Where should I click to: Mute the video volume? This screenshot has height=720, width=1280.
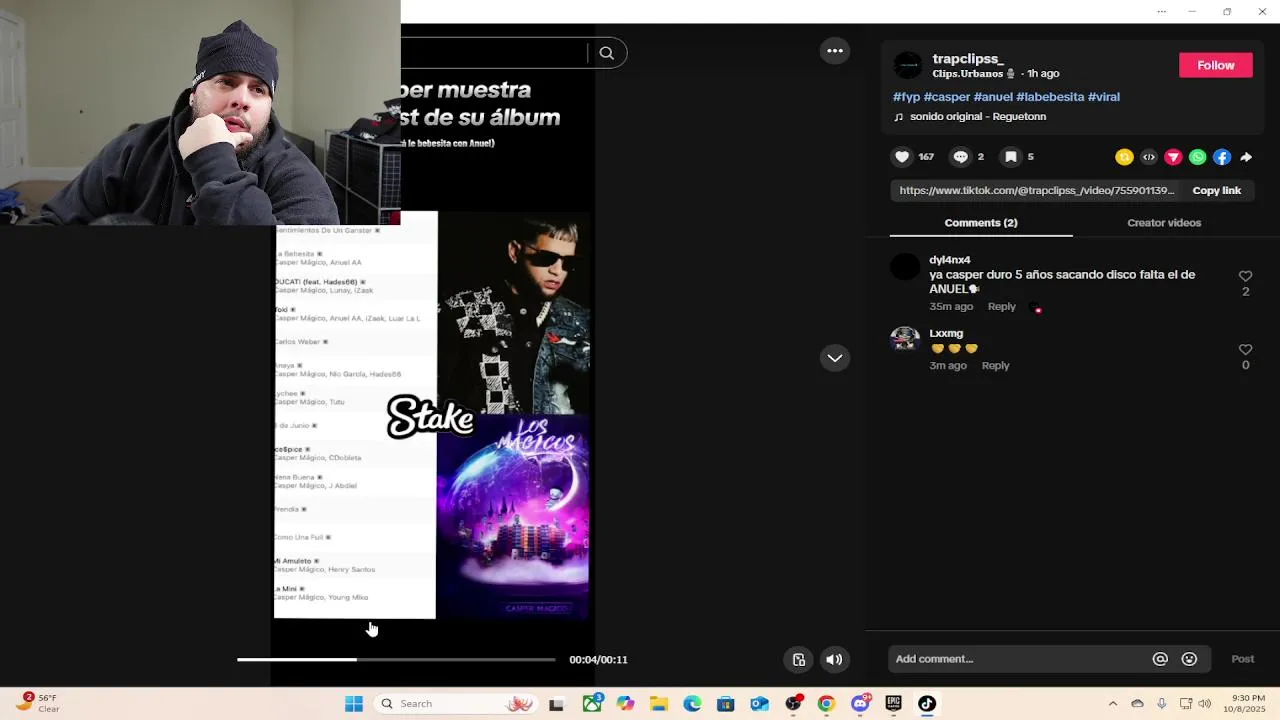point(834,659)
